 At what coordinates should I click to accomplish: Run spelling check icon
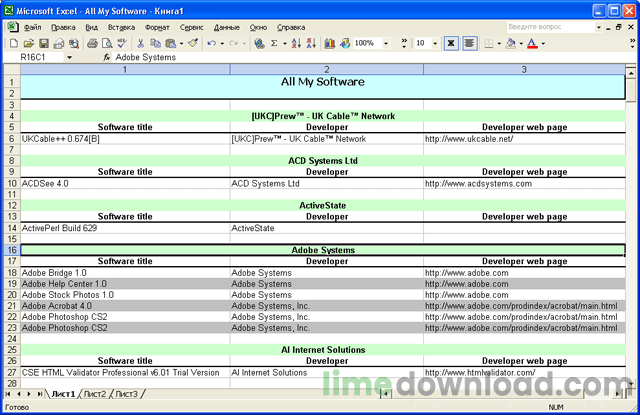tap(122, 43)
